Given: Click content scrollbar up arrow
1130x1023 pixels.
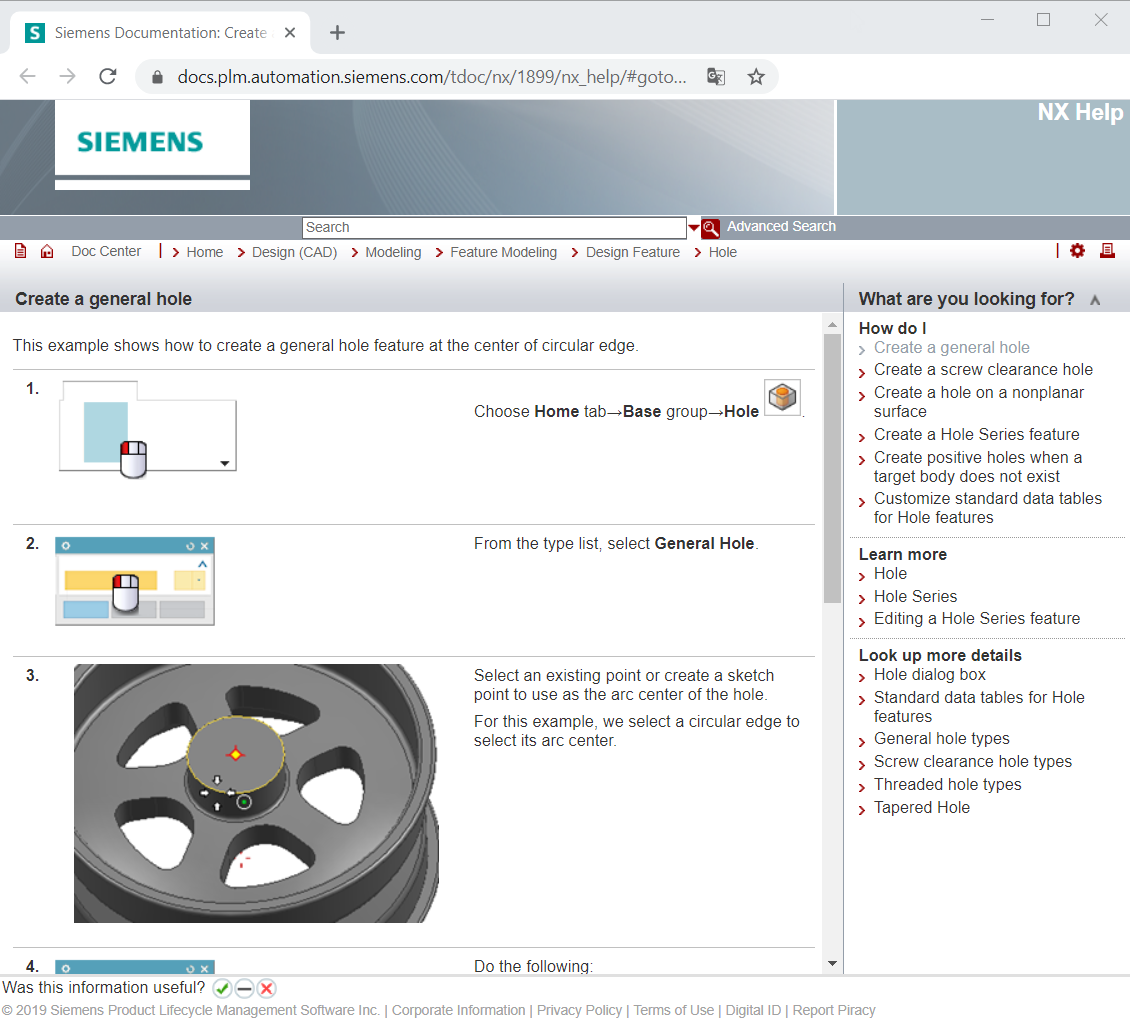Looking at the screenshot, I should point(832,325).
